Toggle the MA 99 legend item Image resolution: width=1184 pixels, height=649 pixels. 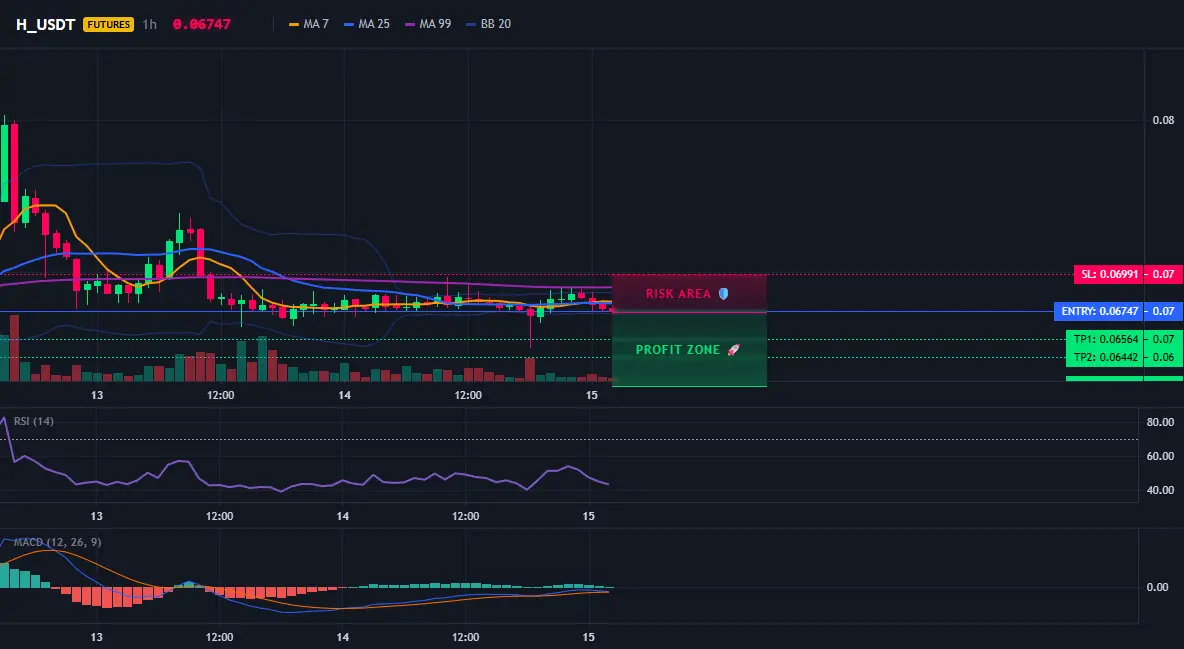click(428, 24)
